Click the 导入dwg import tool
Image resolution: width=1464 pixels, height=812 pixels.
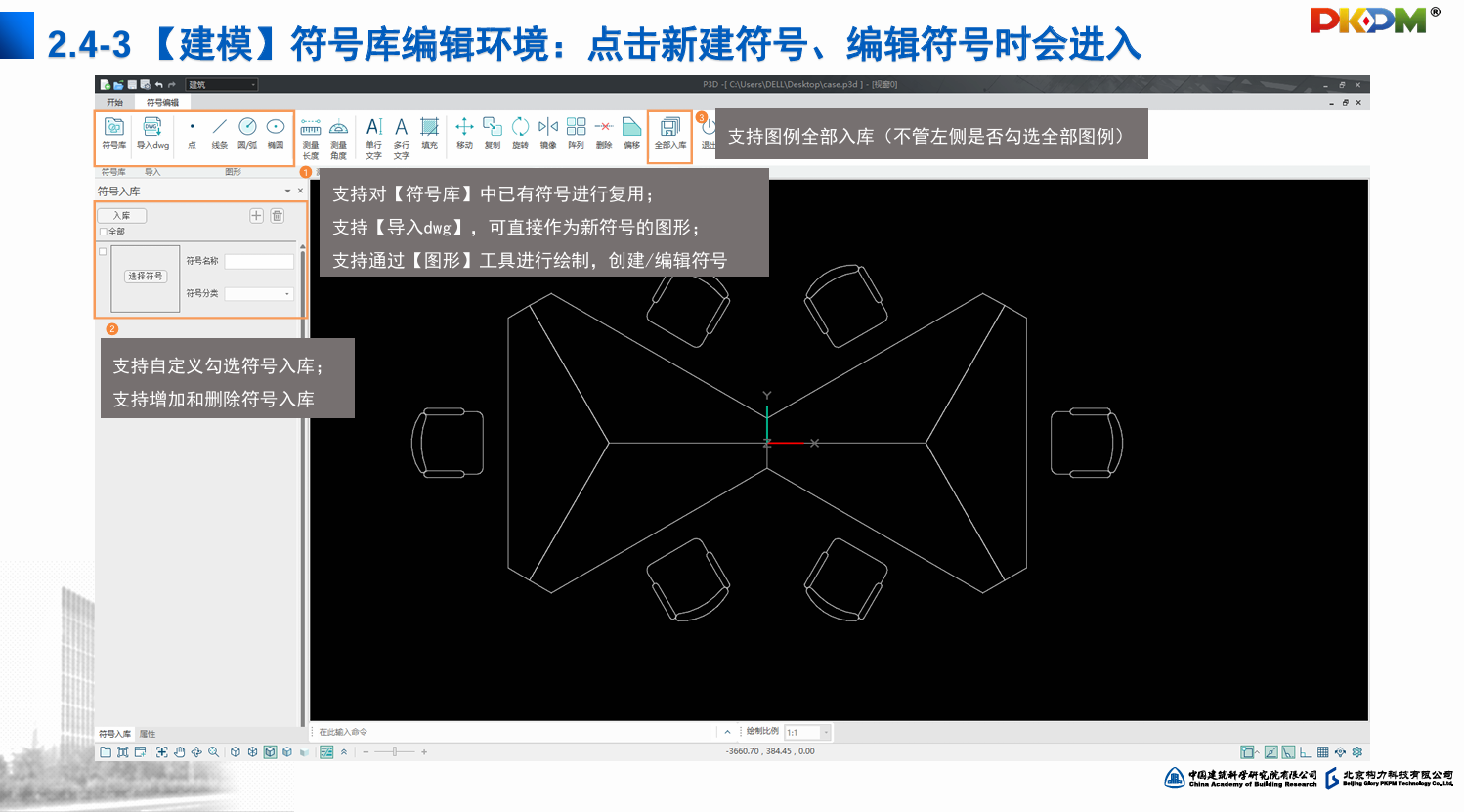coord(152,133)
